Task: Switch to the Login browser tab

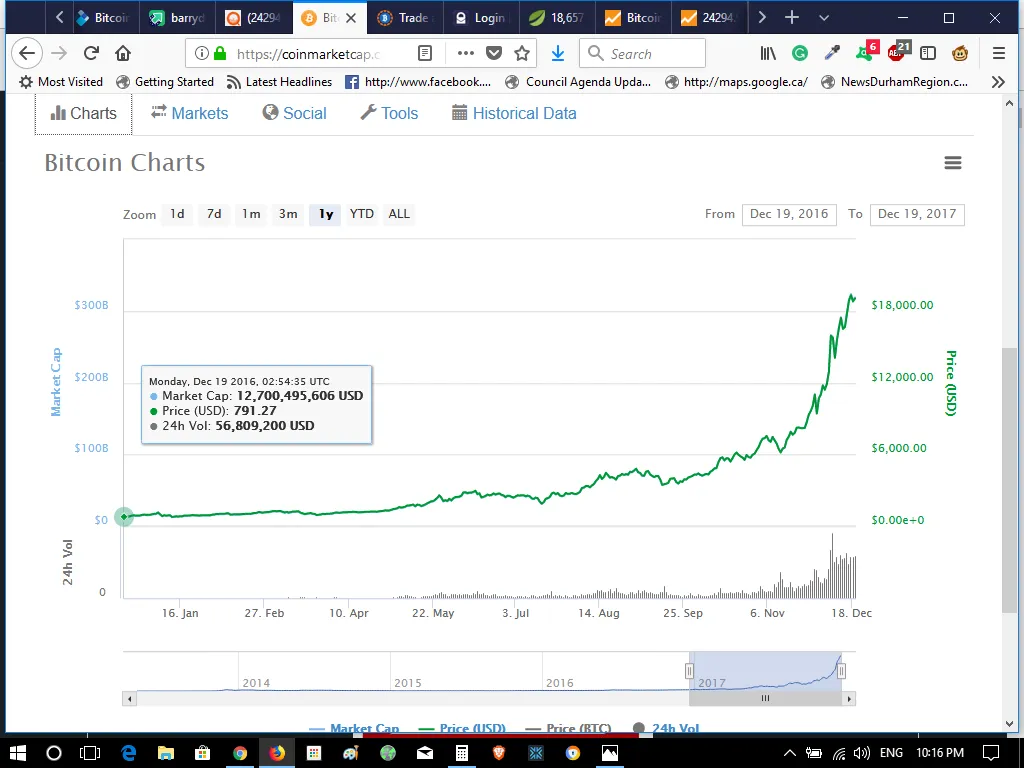Action: (x=482, y=18)
